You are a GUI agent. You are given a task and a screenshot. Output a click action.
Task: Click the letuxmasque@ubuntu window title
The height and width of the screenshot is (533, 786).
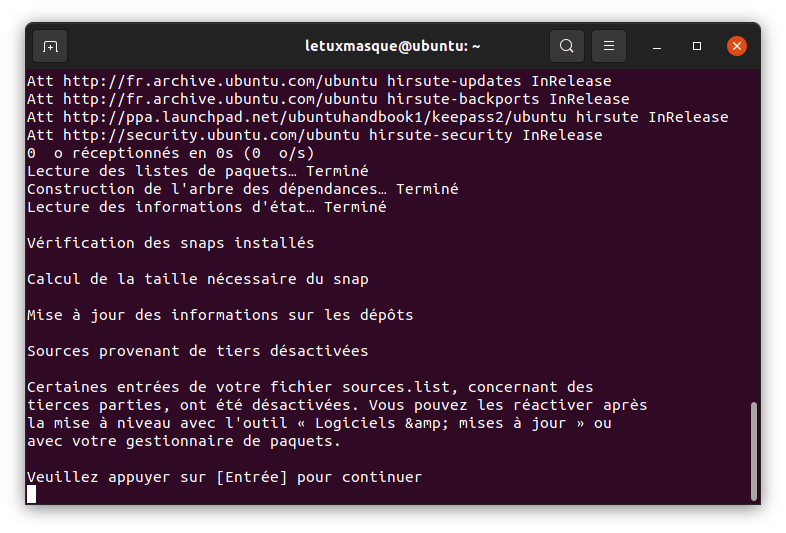393,46
